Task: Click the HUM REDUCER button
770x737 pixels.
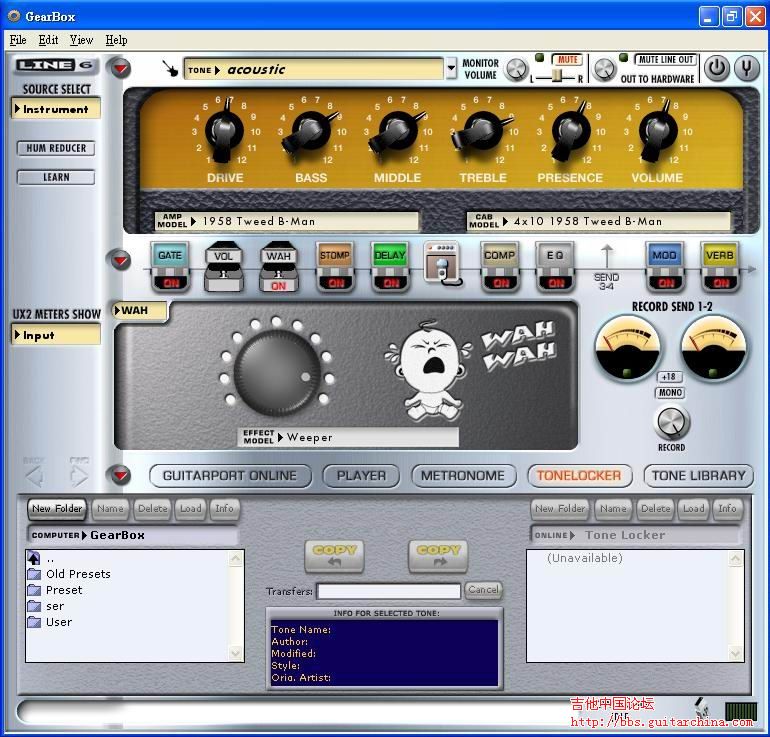Action: coord(56,148)
